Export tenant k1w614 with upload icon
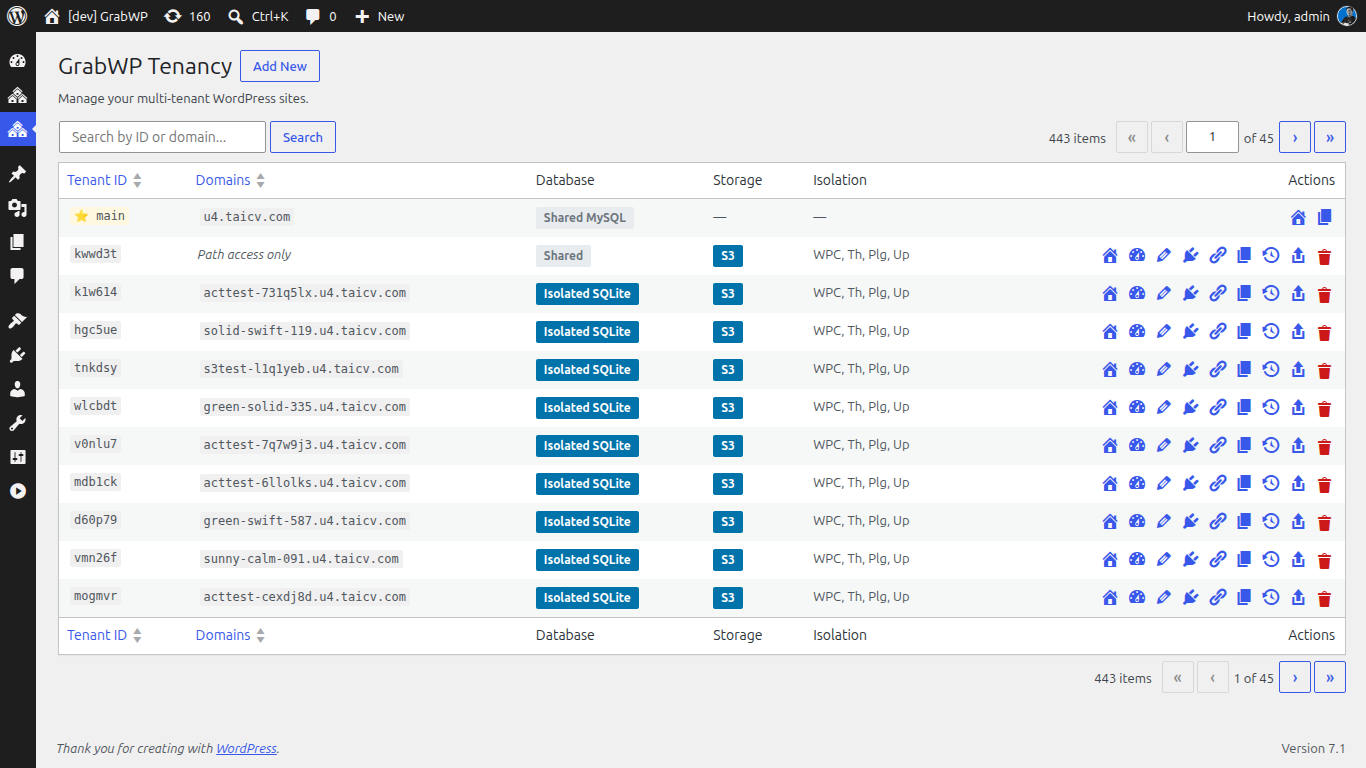Image resolution: width=1366 pixels, height=768 pixels. tap(1298, 294)
